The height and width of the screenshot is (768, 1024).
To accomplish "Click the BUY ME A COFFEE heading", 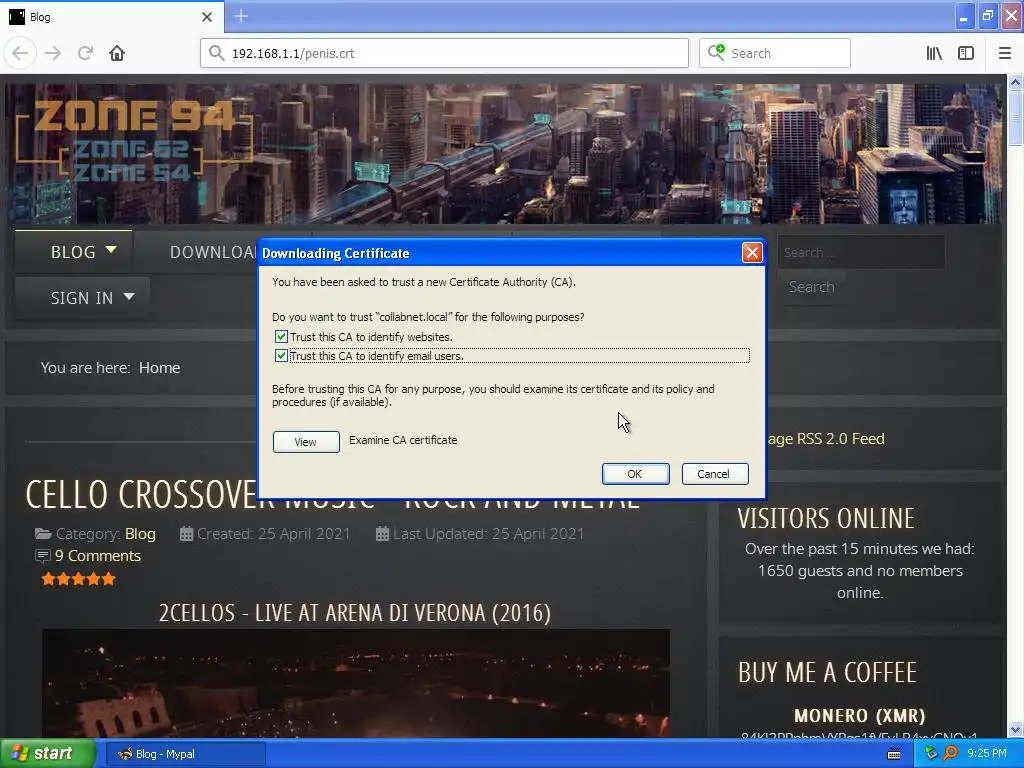I will tap(827, 672).
